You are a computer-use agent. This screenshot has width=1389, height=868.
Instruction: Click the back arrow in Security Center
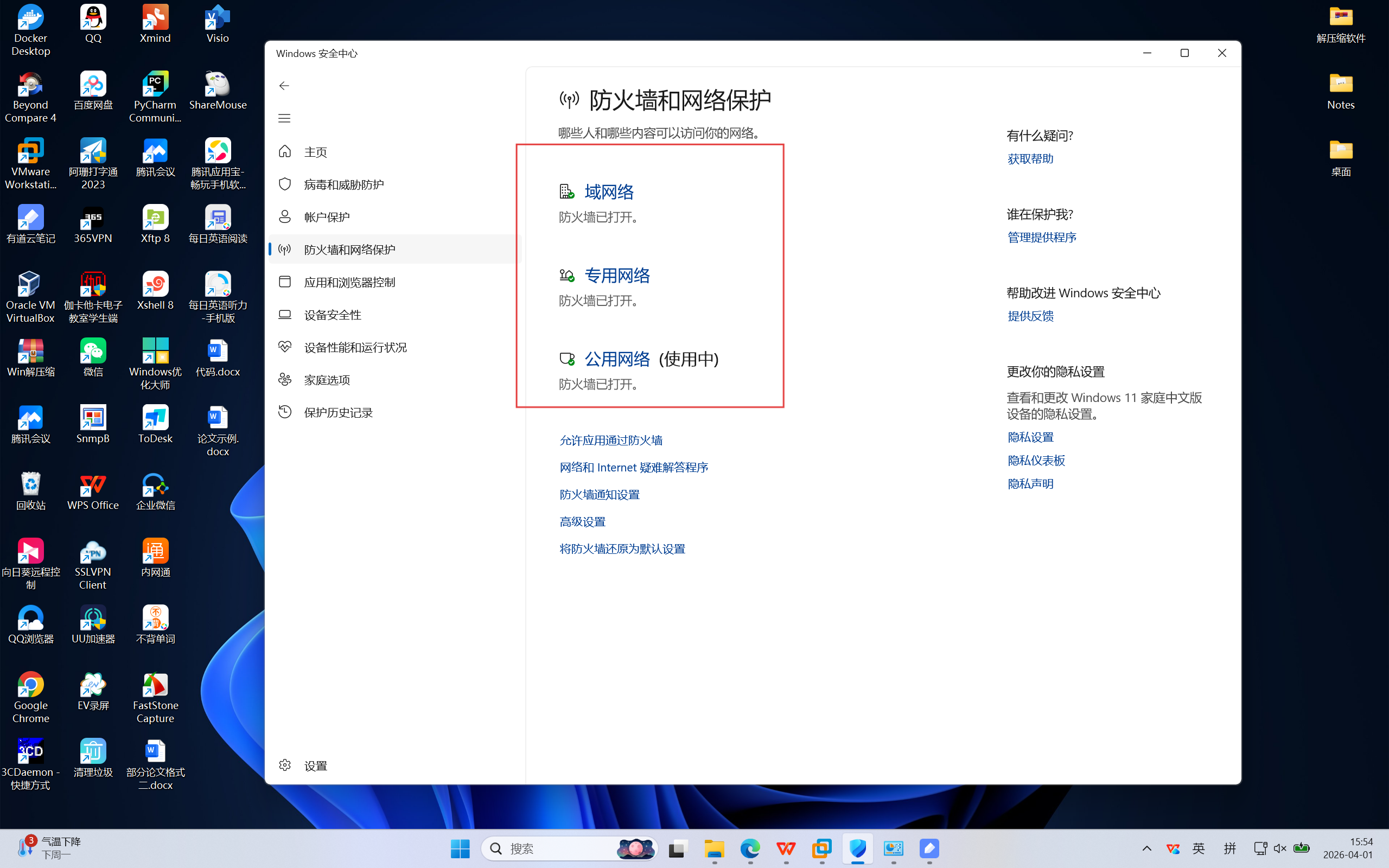(x=284, y=86)
